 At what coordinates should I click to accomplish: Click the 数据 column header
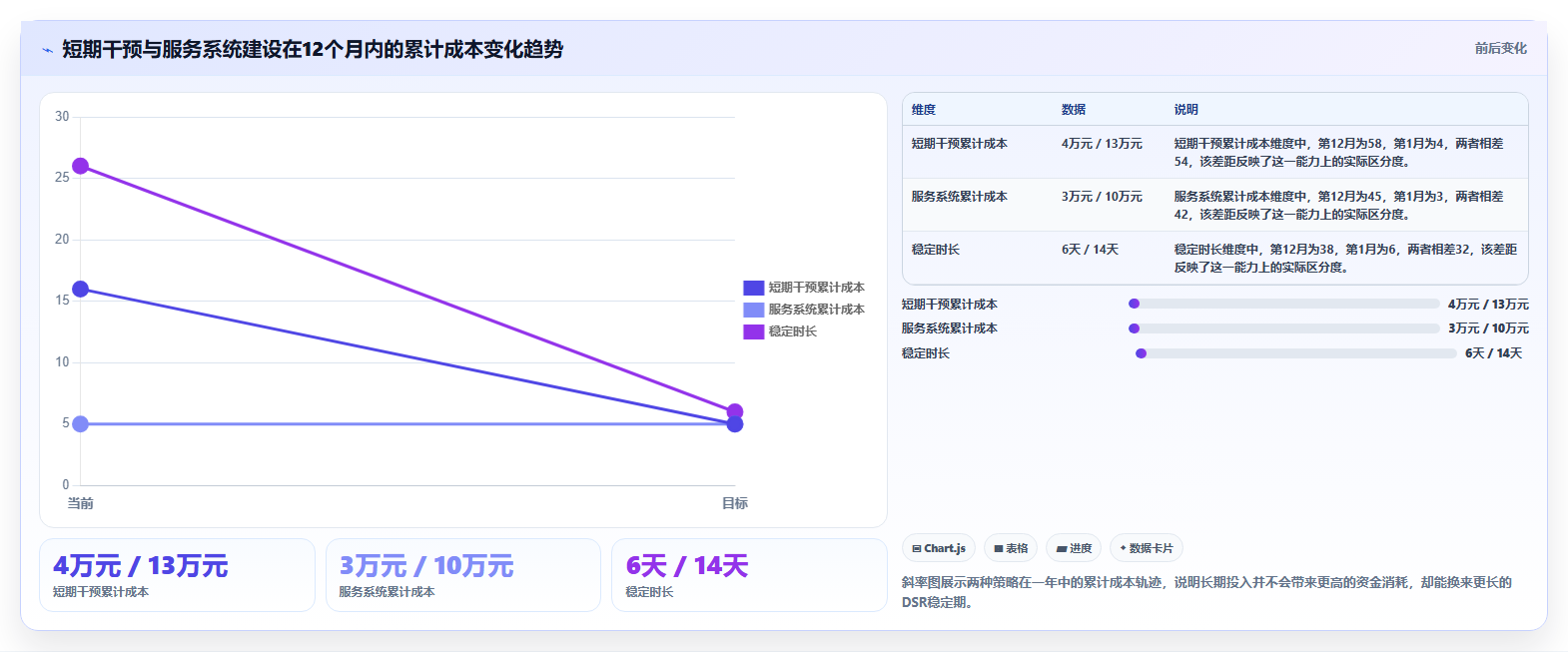point(1074,110)
